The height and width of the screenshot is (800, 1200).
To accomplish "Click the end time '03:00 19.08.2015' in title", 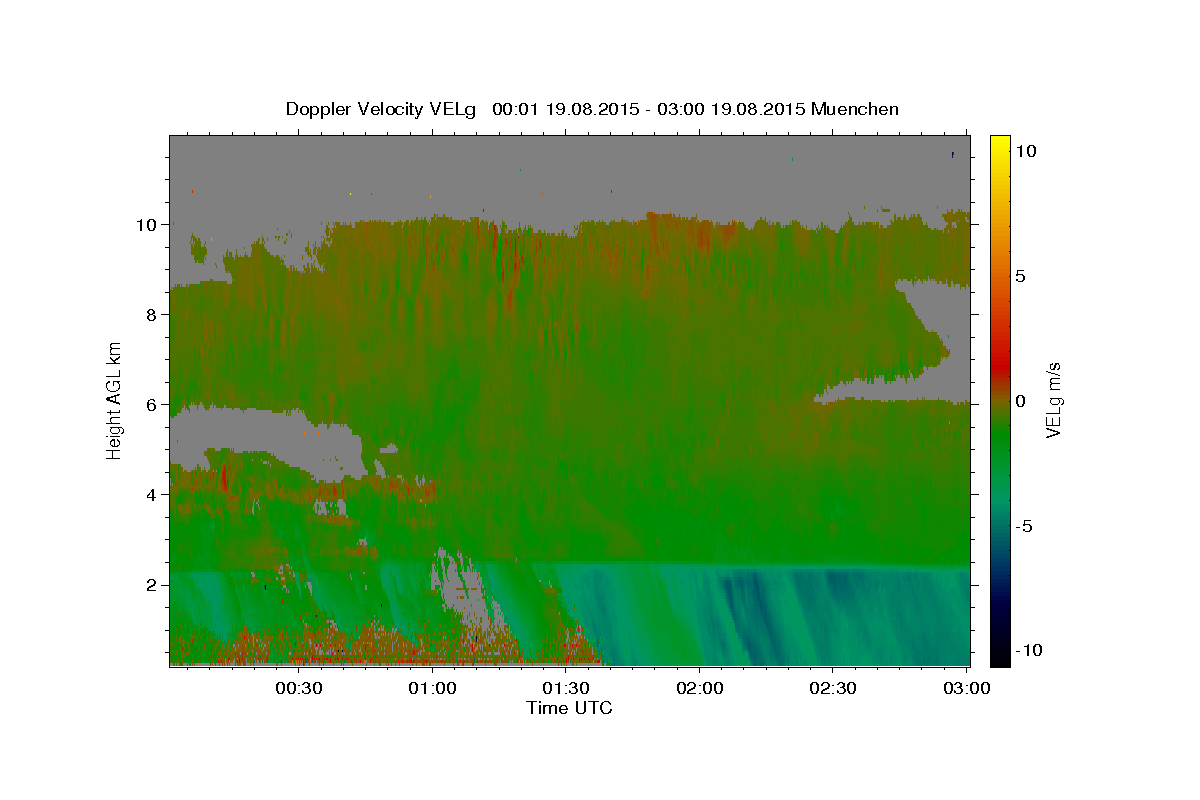I will coord(734,109).
